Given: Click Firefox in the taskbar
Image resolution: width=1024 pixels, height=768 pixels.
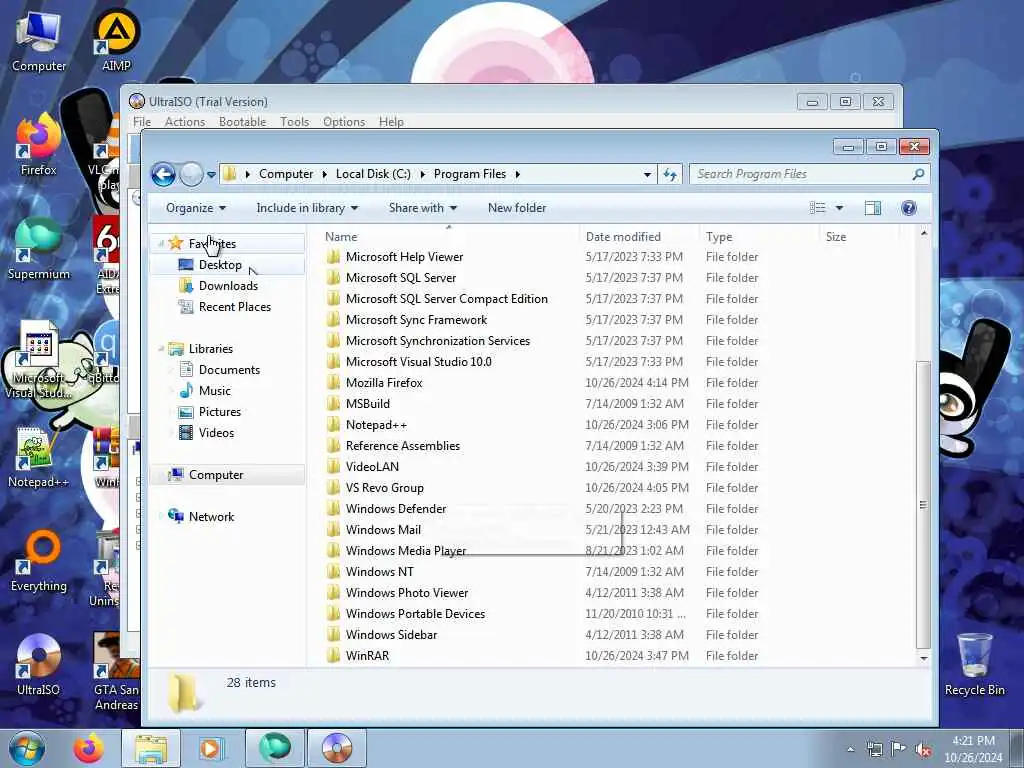Looking at the screenshot, I should click(88, 748).
